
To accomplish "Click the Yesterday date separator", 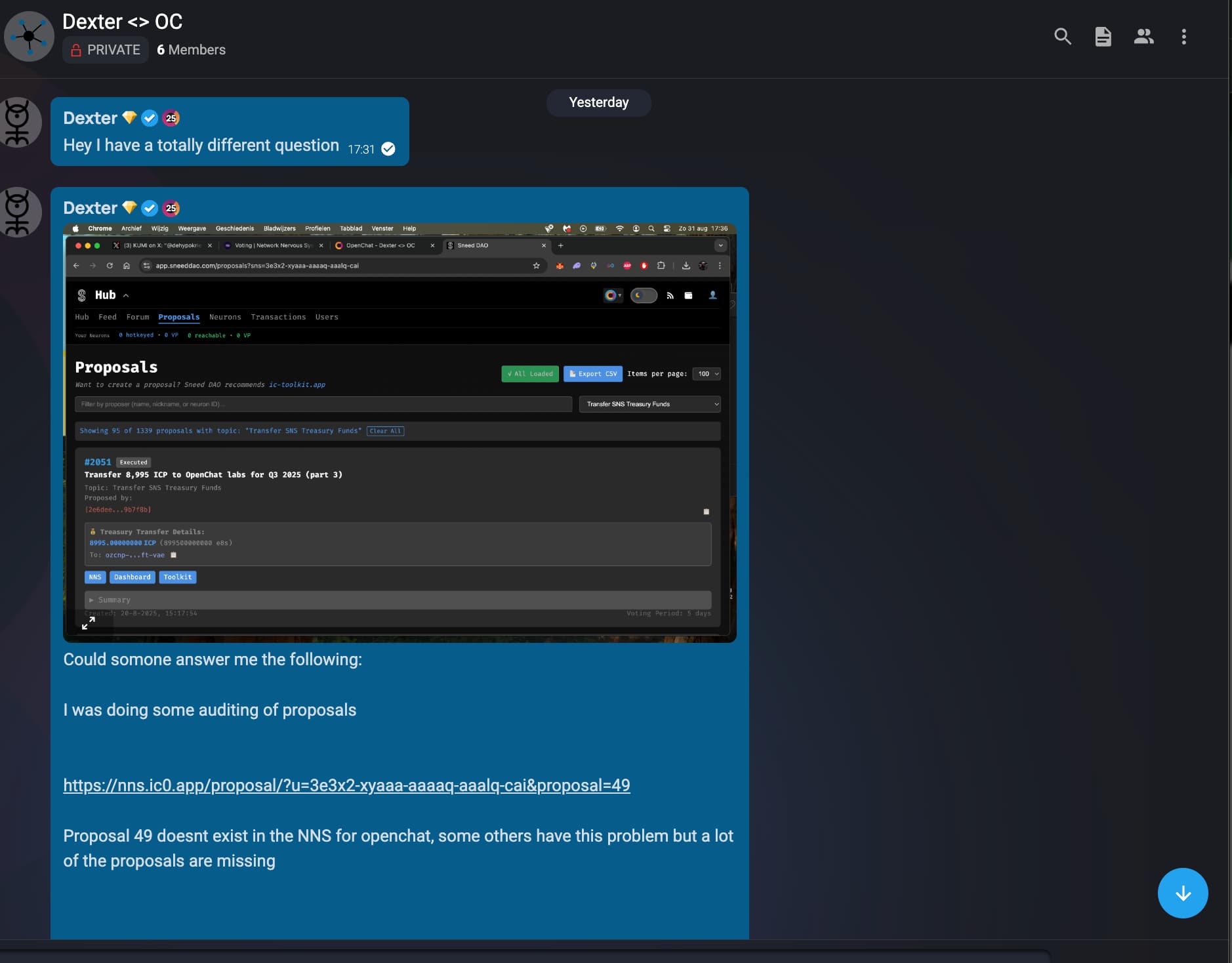I will tap(599, 102).
